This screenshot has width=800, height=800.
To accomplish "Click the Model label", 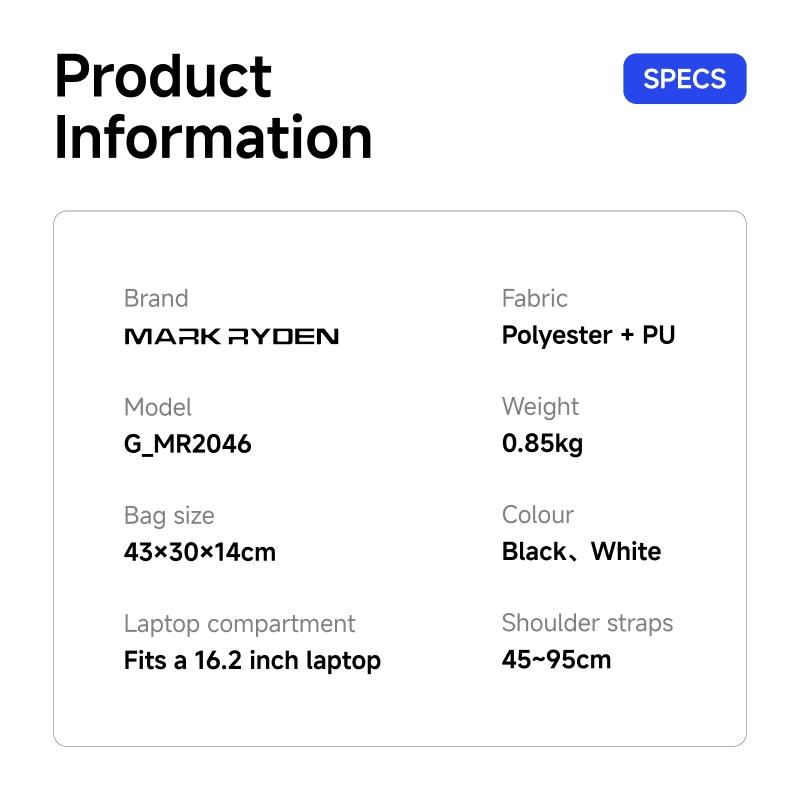I will point(158,407).
